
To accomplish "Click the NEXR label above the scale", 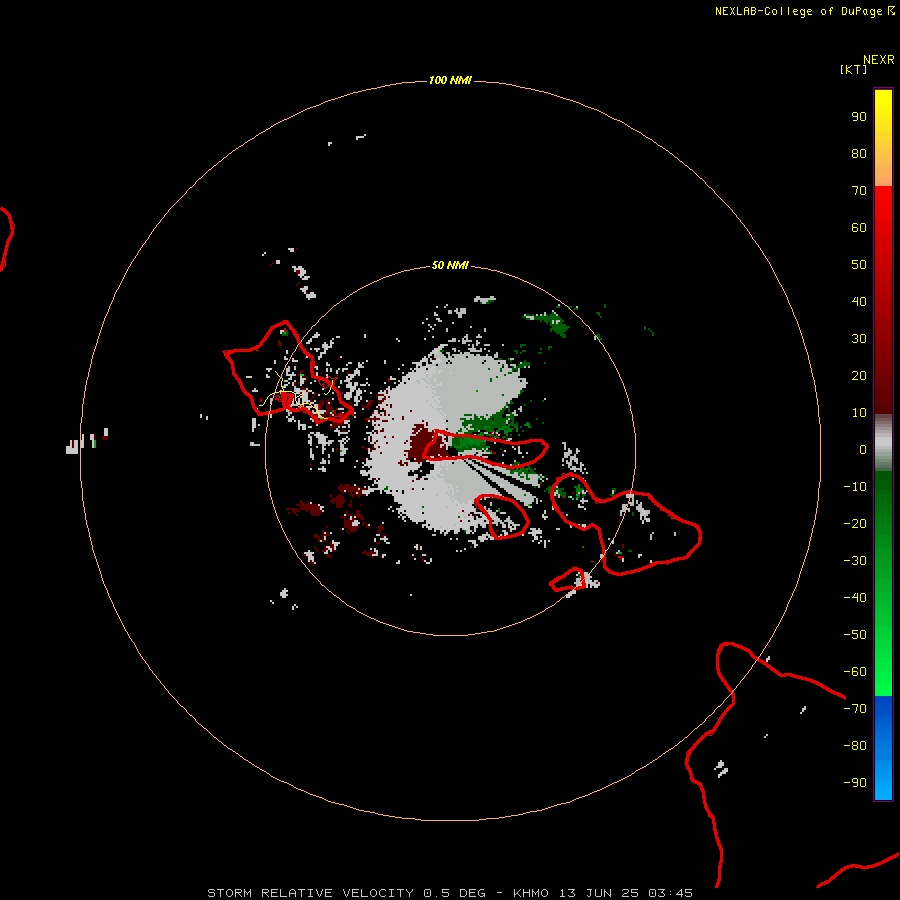I will [879, 60].
